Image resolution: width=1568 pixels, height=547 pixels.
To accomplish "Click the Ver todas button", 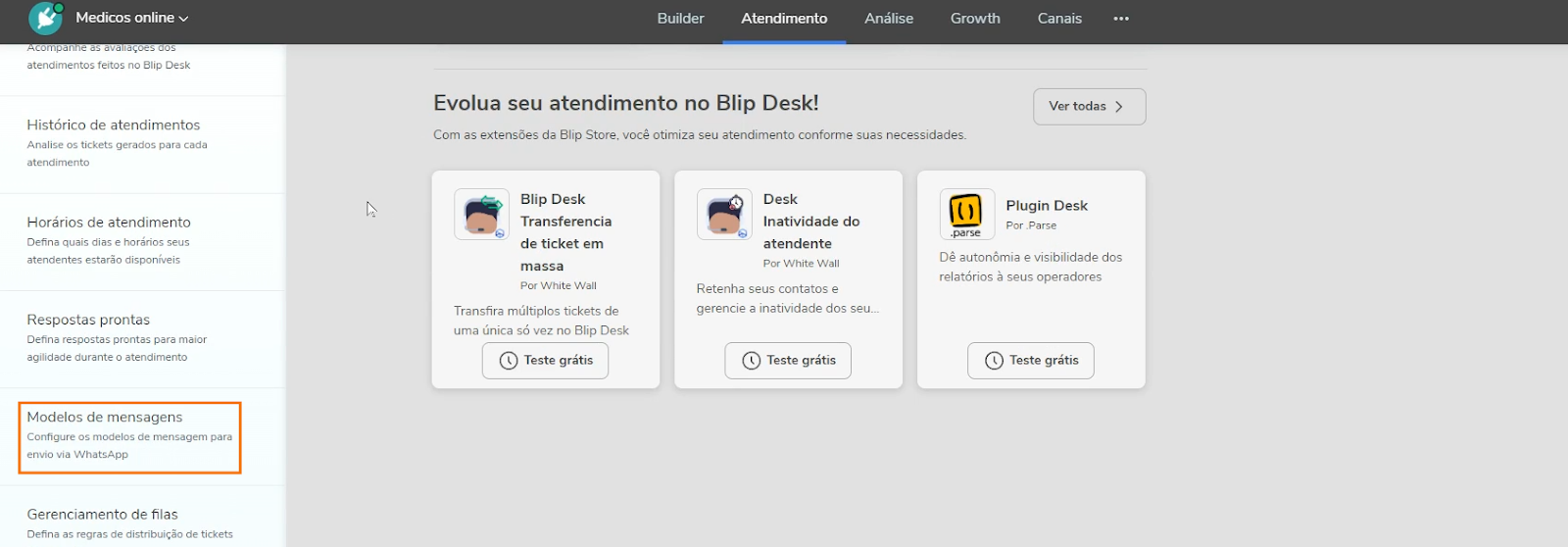I will (1089, 106).
